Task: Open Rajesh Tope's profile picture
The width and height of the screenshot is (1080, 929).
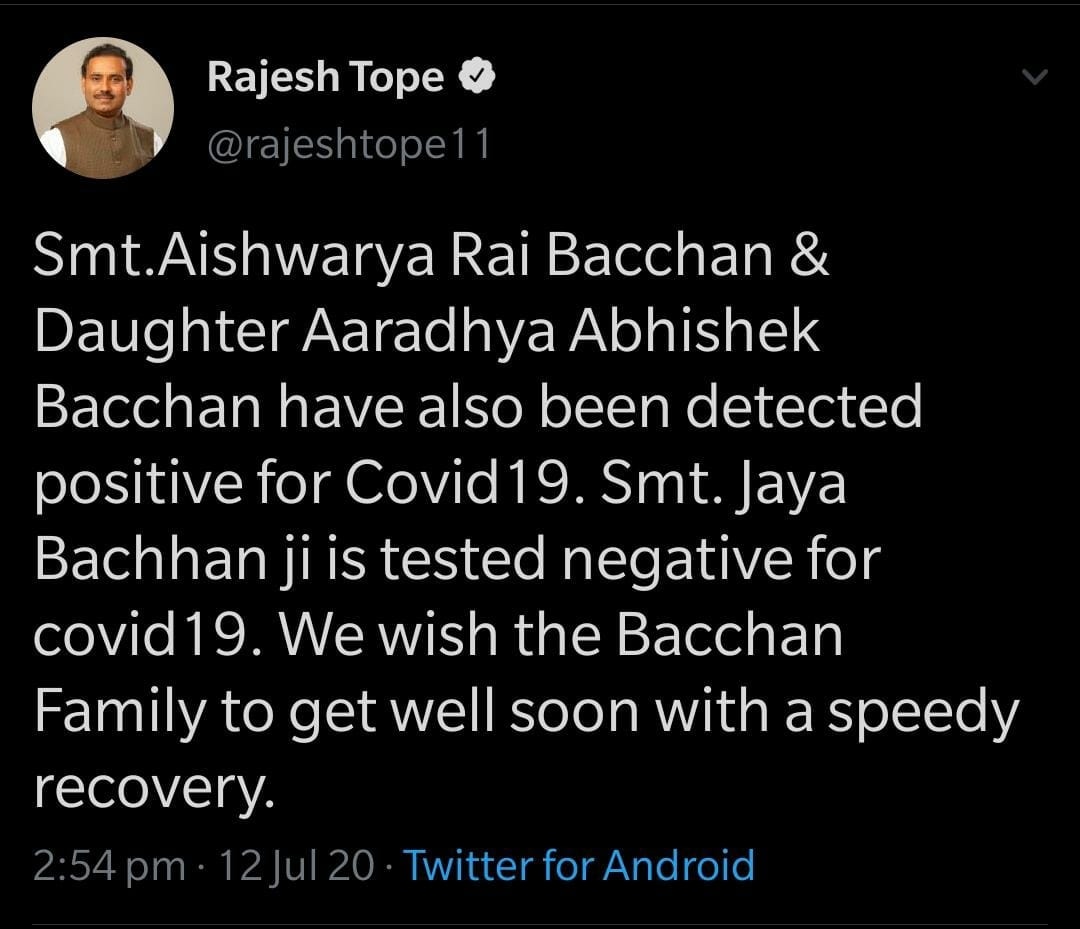Action: pyautogui.click(x=103, y=108)
